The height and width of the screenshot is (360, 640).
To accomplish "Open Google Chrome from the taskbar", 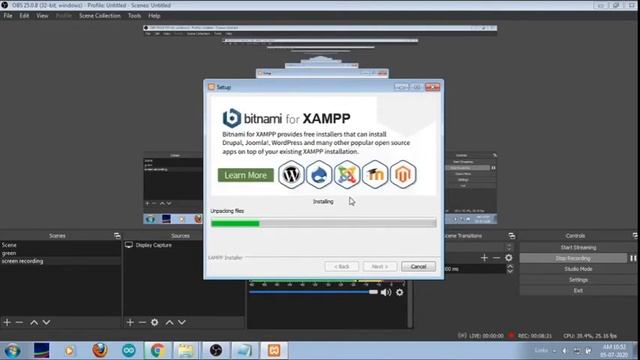I will tap(158, 351).
